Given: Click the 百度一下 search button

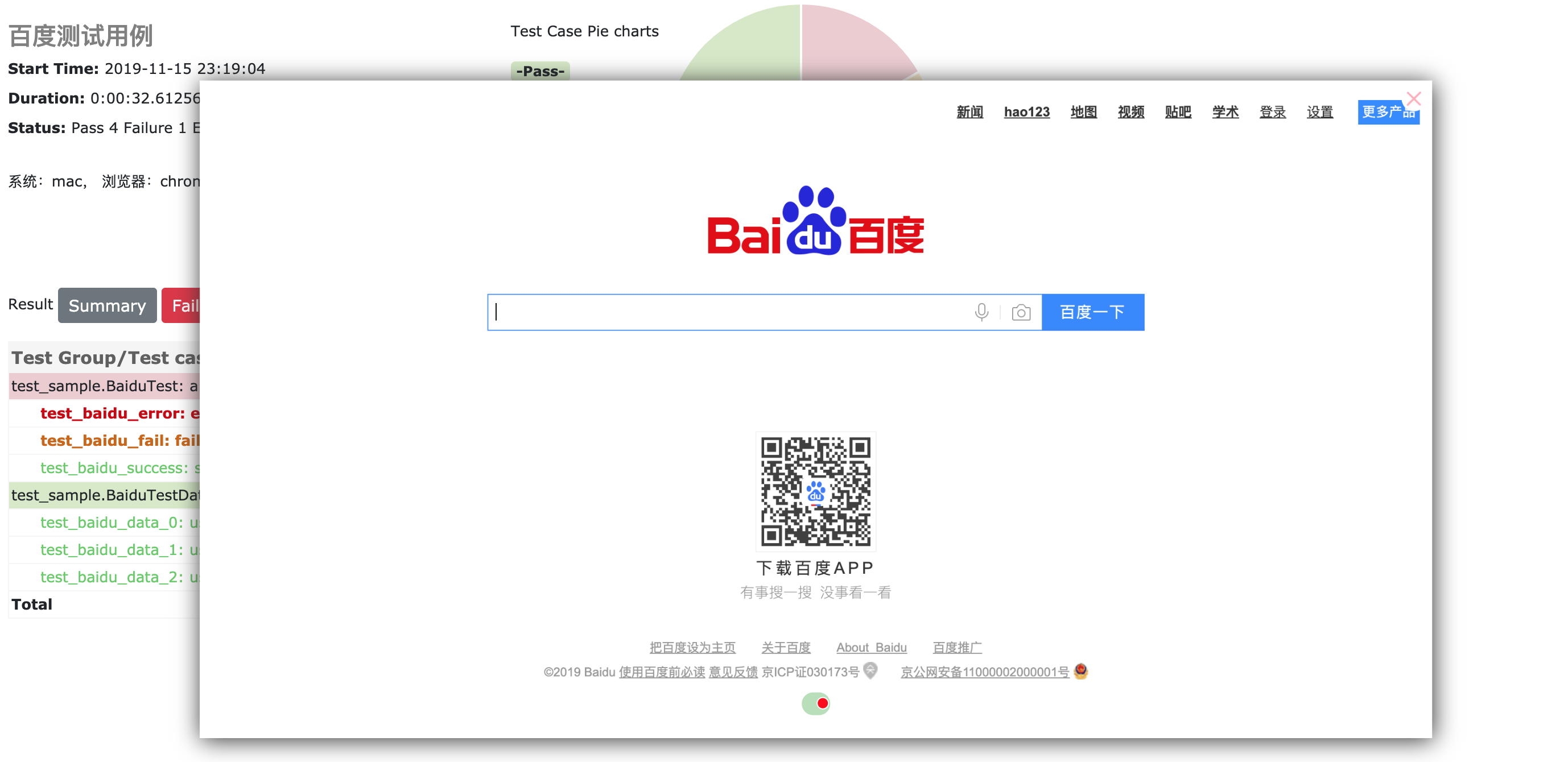Looking at the screenshot, I should [1094, 311].
